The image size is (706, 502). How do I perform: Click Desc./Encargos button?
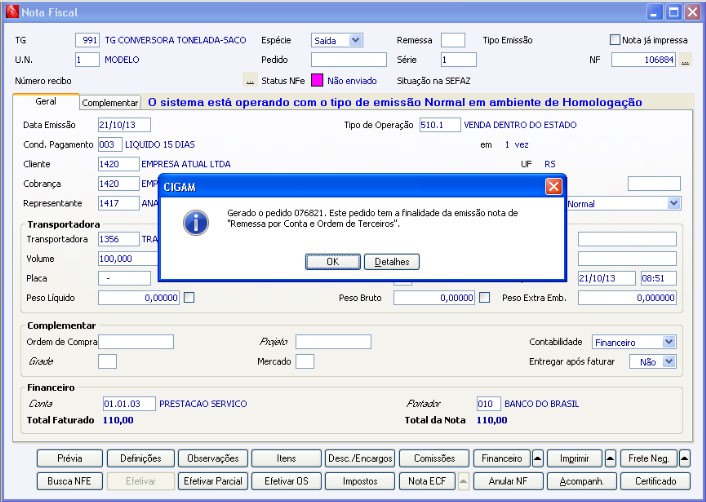[360, 458]
